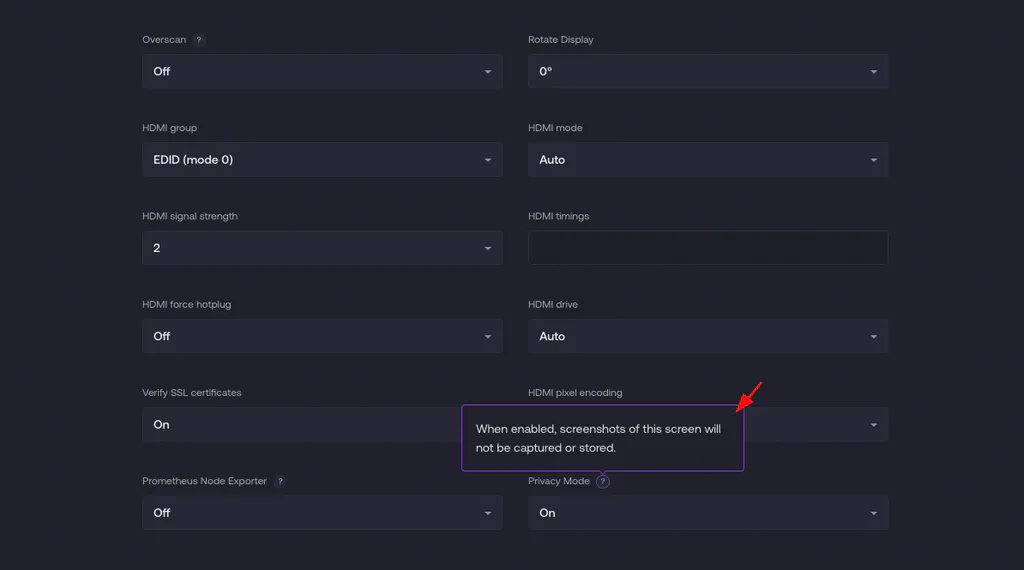Open the HDMI mode dropdown
Image resolution: width=1024 pixels, height=570 pixels.
click(708, 159)
